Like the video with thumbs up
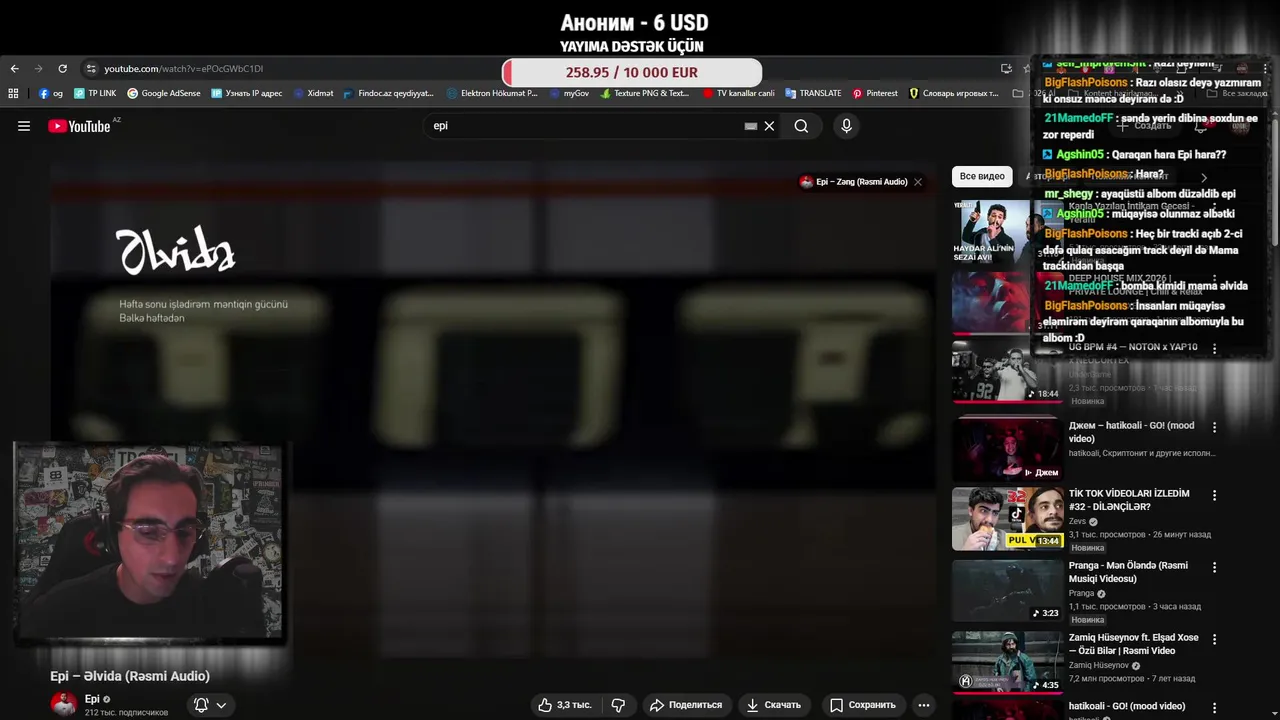 (564, 705)
